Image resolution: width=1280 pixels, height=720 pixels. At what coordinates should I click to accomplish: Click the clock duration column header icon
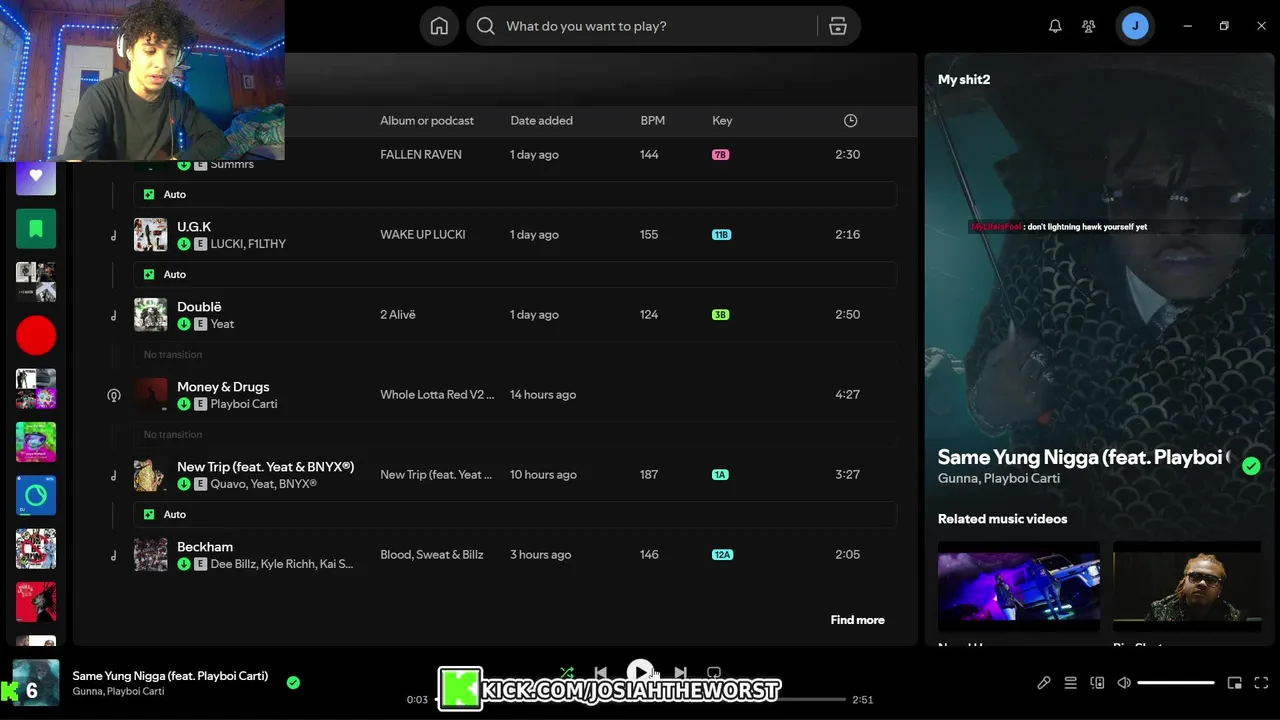tap(850, 120)
